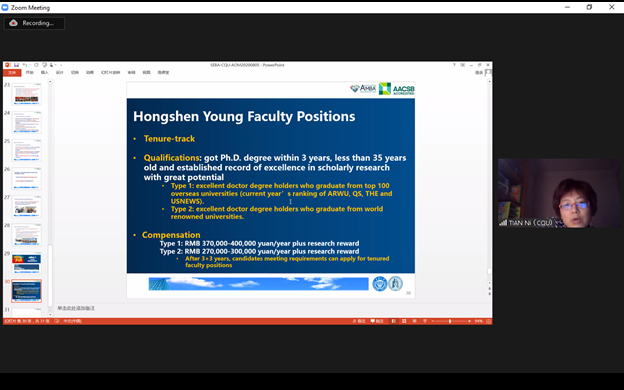The height and width of the screenshot is (390, 624).
Task: Click the slide thumbnail panel scrollbar handle
Action: click(50, 276)
